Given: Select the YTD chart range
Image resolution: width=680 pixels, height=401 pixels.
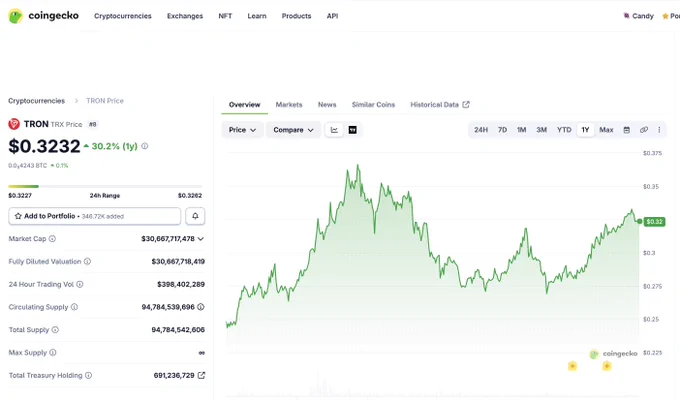Looking at the screenshot, I should [x=564, y=130].
